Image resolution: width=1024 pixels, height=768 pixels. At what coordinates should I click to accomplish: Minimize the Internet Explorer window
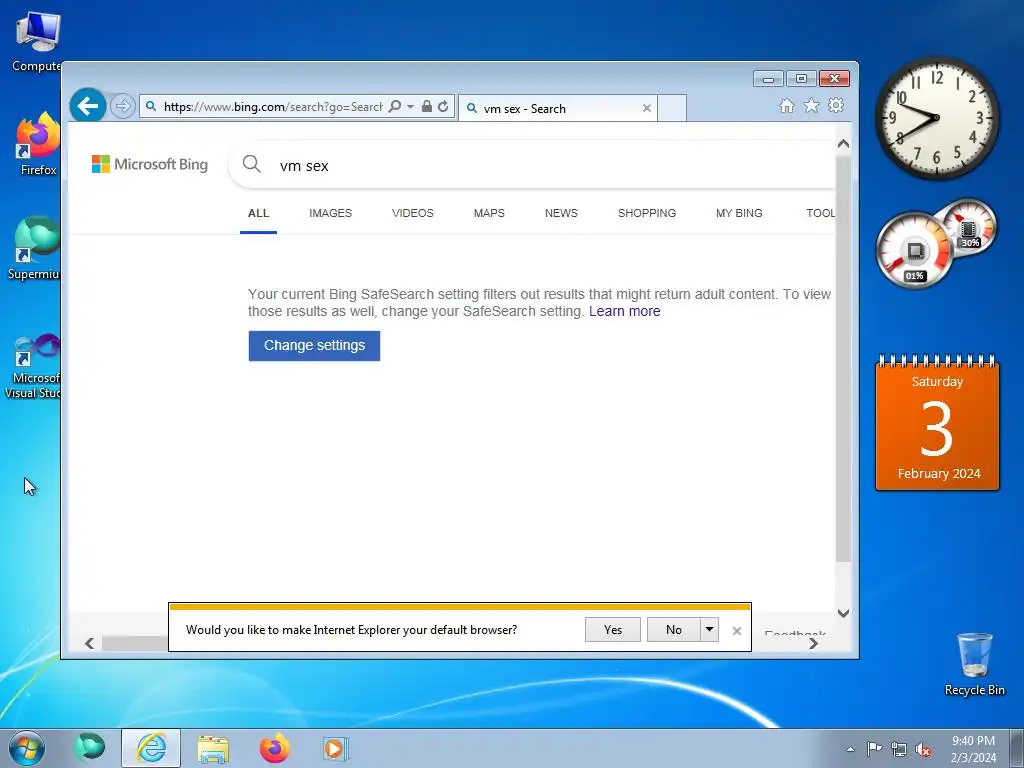pos(768,79)
